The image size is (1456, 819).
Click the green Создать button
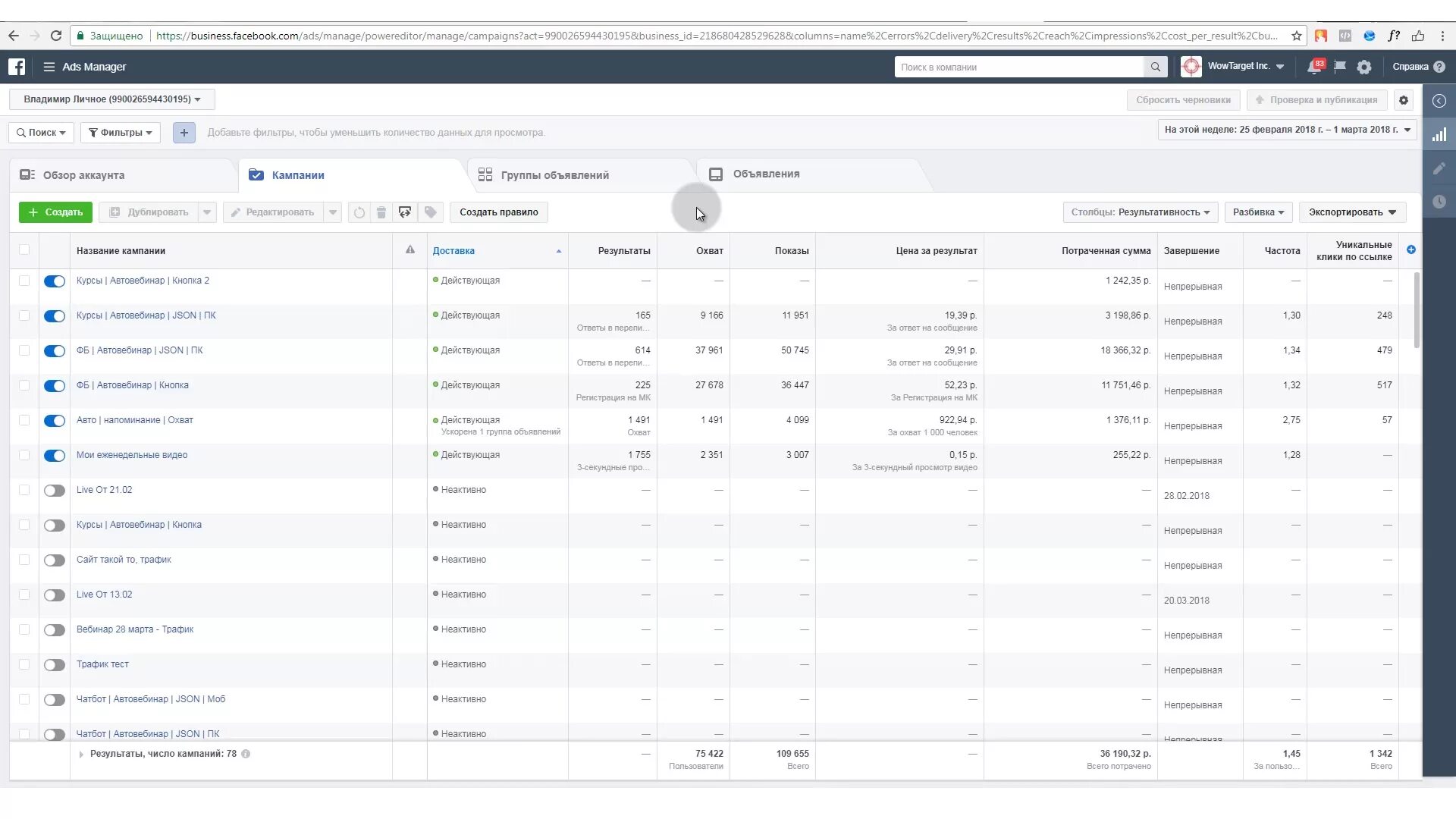55,212
